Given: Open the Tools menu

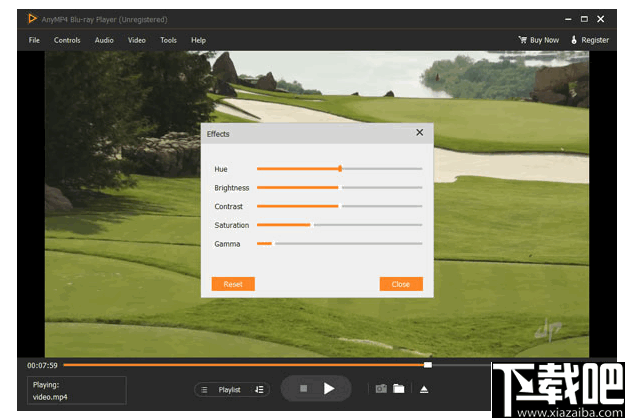Looking at the screenshot, I should [x=168, y=40].
